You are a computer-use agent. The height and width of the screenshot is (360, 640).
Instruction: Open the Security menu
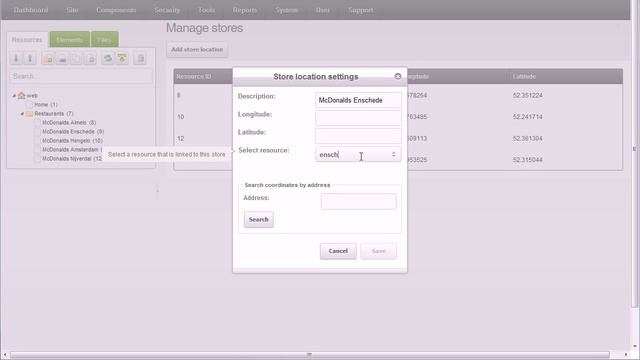(167, 10)
